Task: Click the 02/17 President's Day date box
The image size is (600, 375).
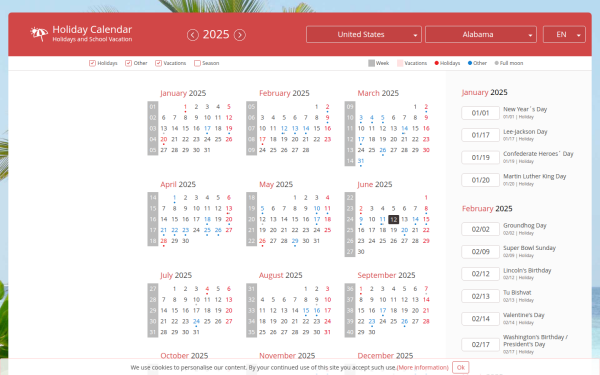Action: [x=480, y=344]
